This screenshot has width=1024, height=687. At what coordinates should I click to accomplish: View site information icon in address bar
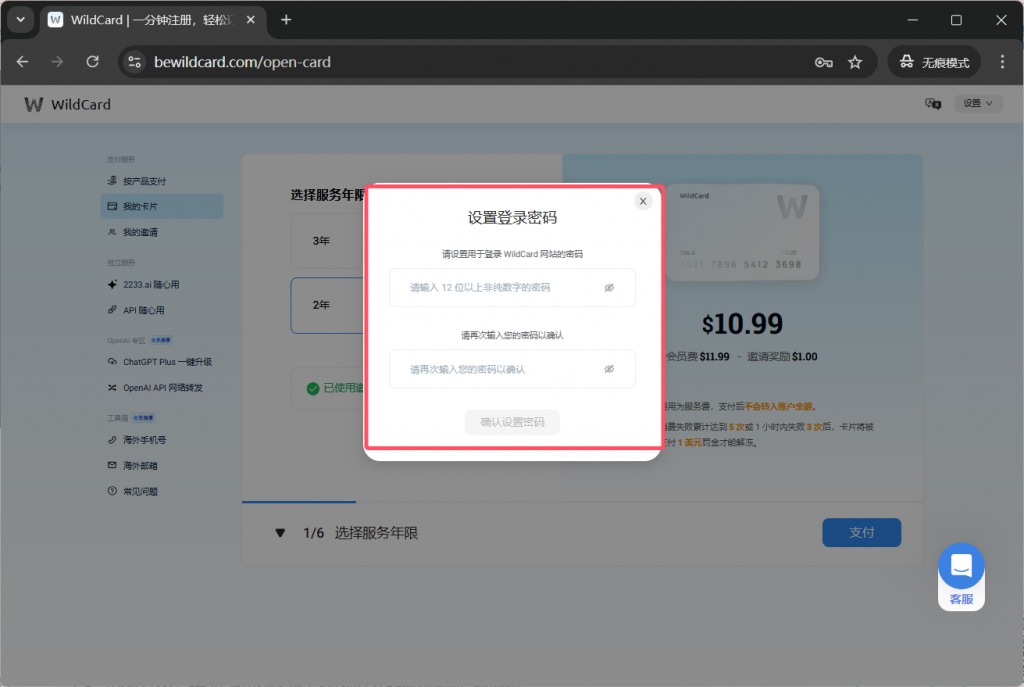click(135, 62)
